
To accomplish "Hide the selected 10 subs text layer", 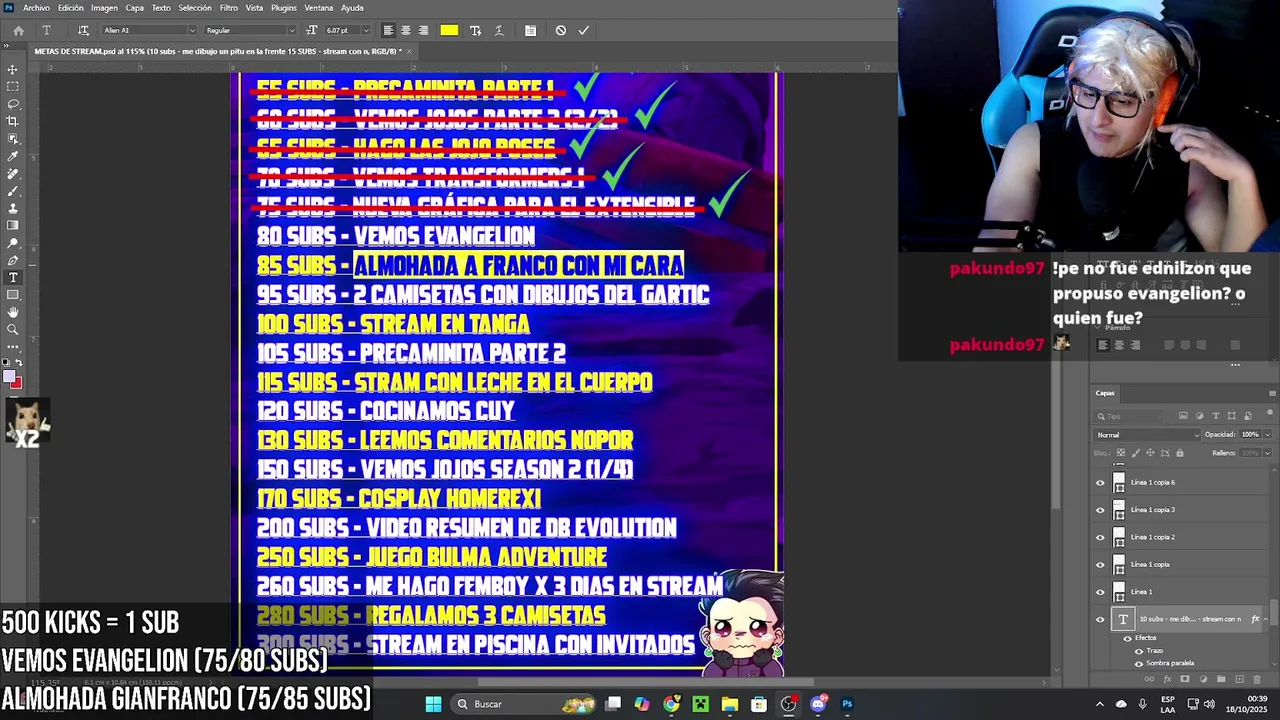I will [x=1100, y=619].
